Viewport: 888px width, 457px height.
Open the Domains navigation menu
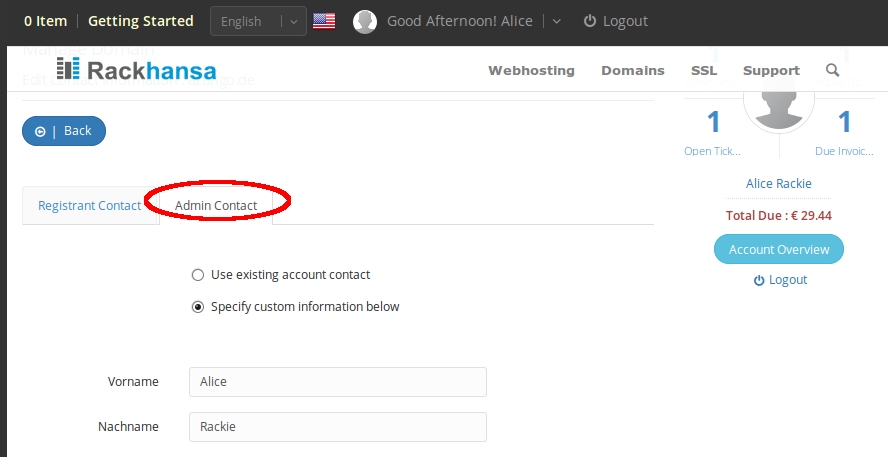click(633, 70)
